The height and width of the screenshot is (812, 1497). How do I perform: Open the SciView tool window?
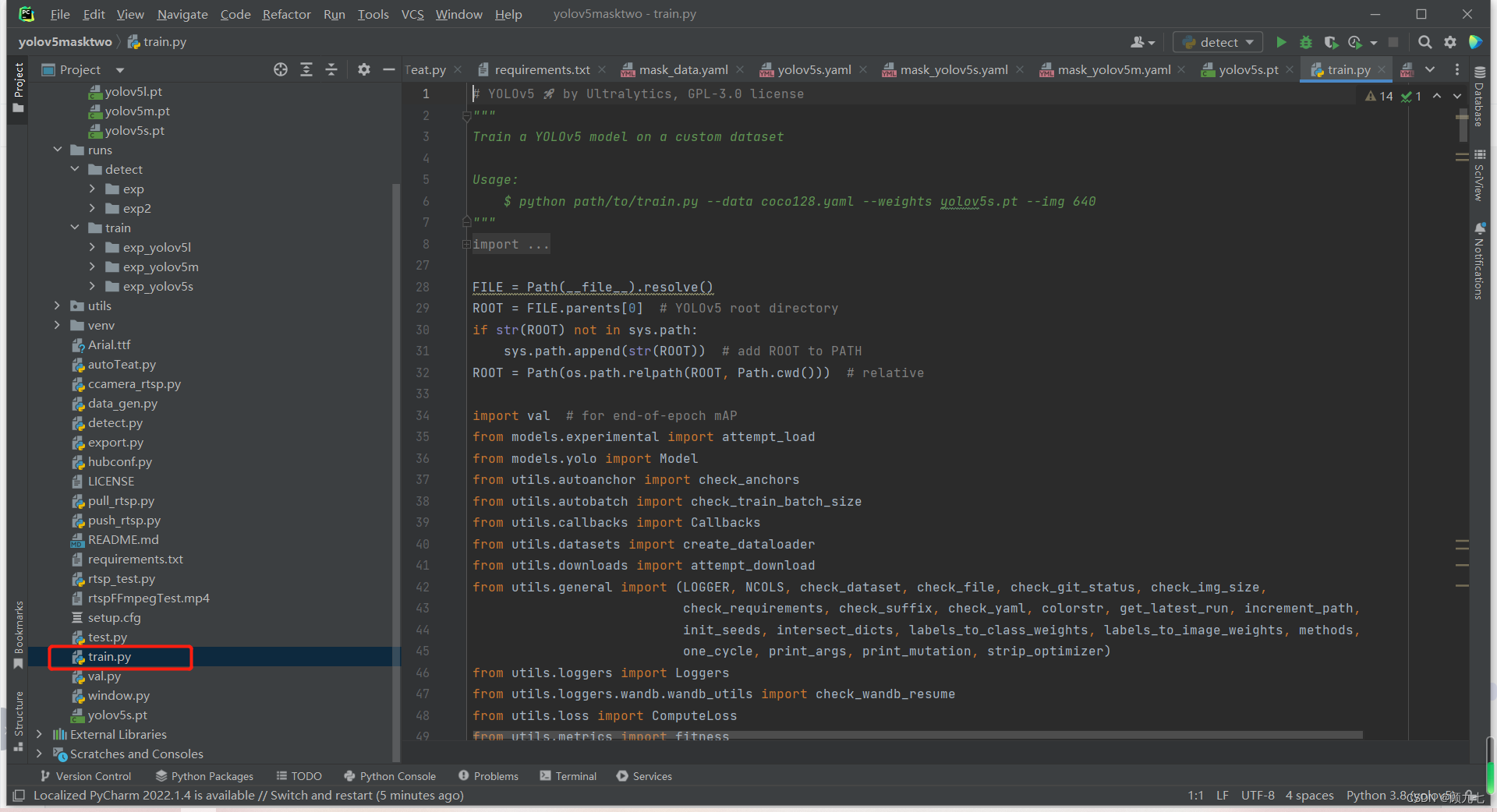click(1479, 175)
